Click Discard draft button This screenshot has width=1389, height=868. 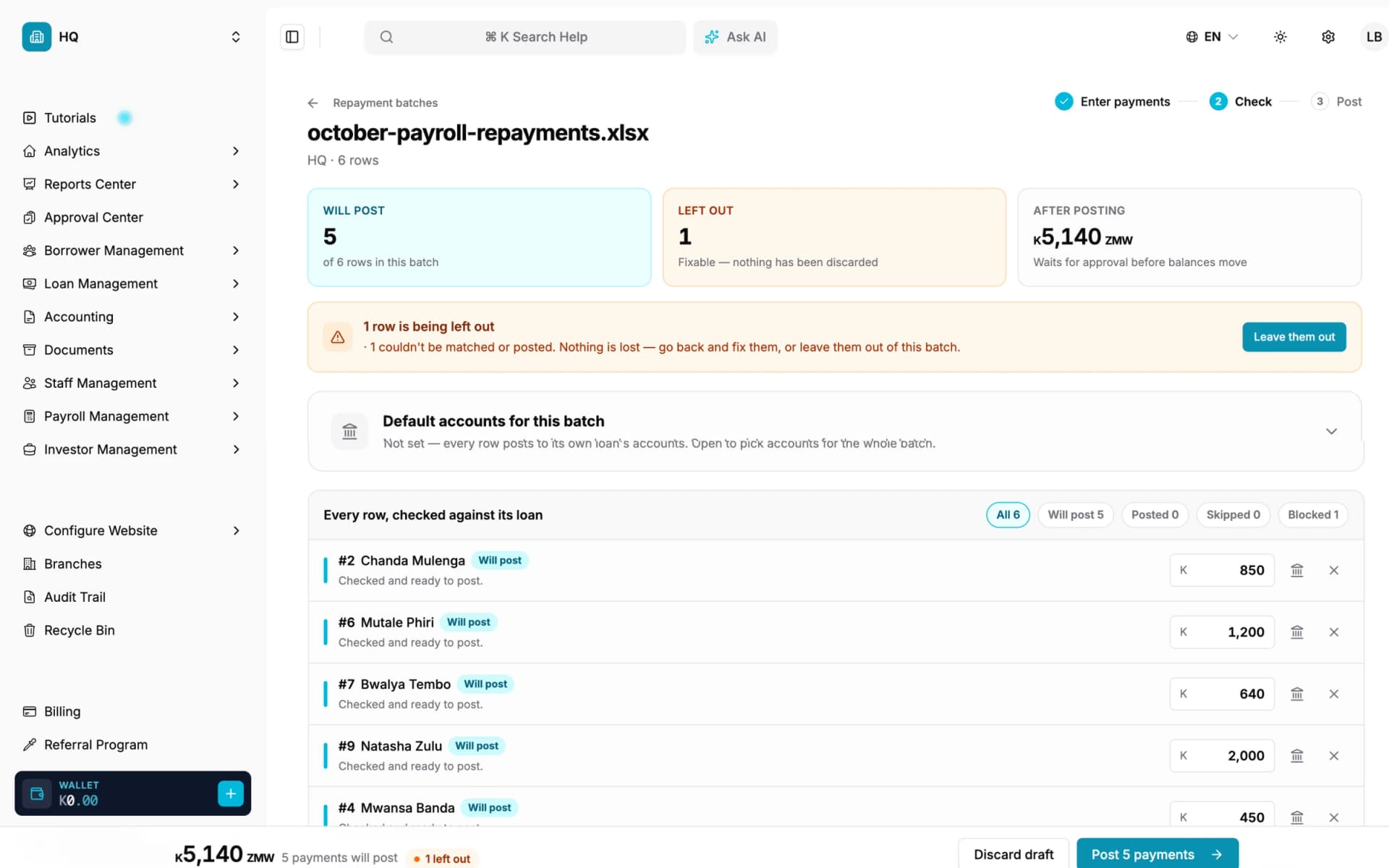click(x=1014, y=854)
